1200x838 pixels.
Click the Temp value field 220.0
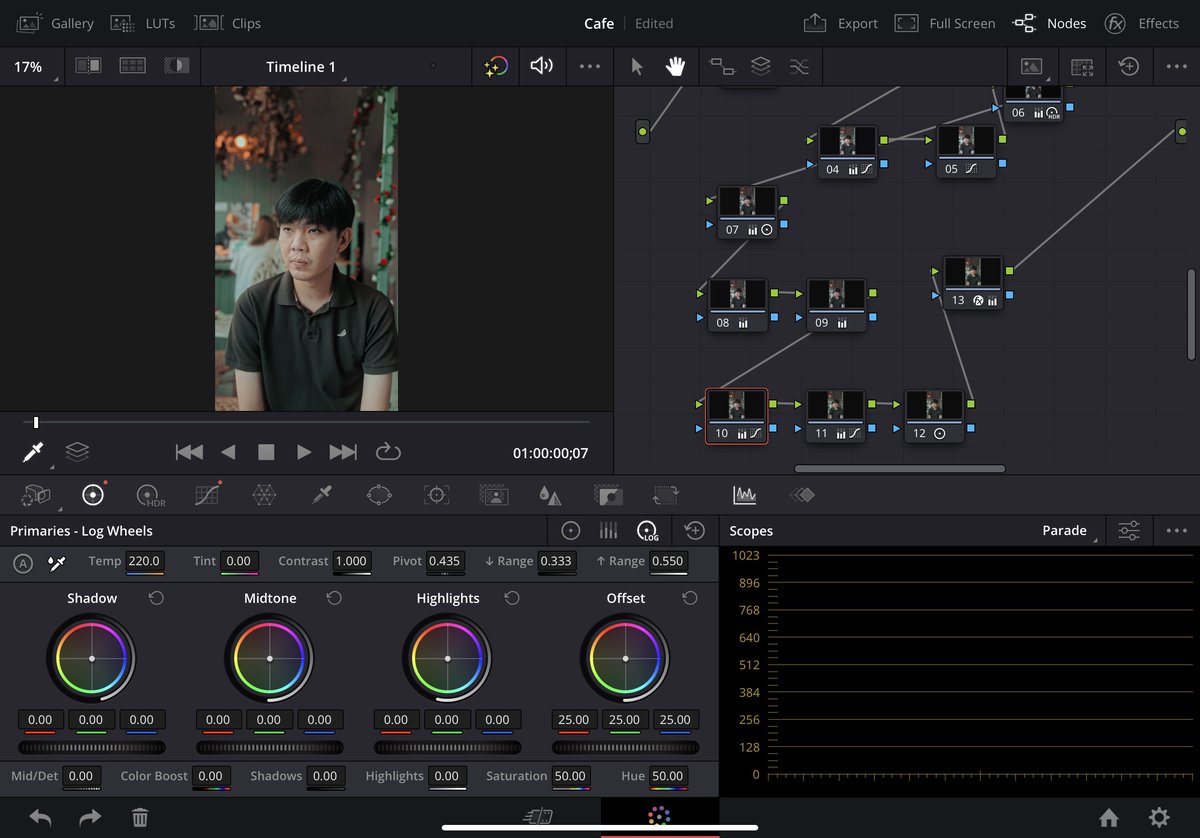tap(145, 561)
